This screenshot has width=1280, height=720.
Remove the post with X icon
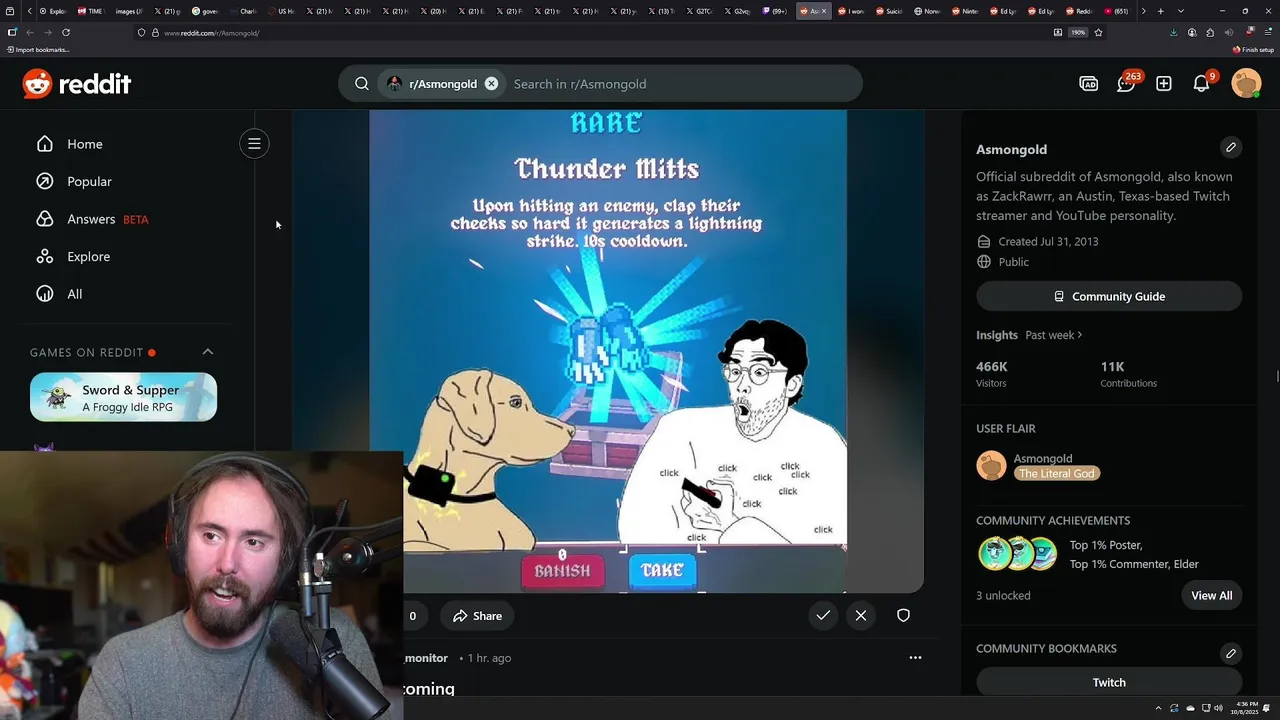pyautogui.click(x=861, y=616)
